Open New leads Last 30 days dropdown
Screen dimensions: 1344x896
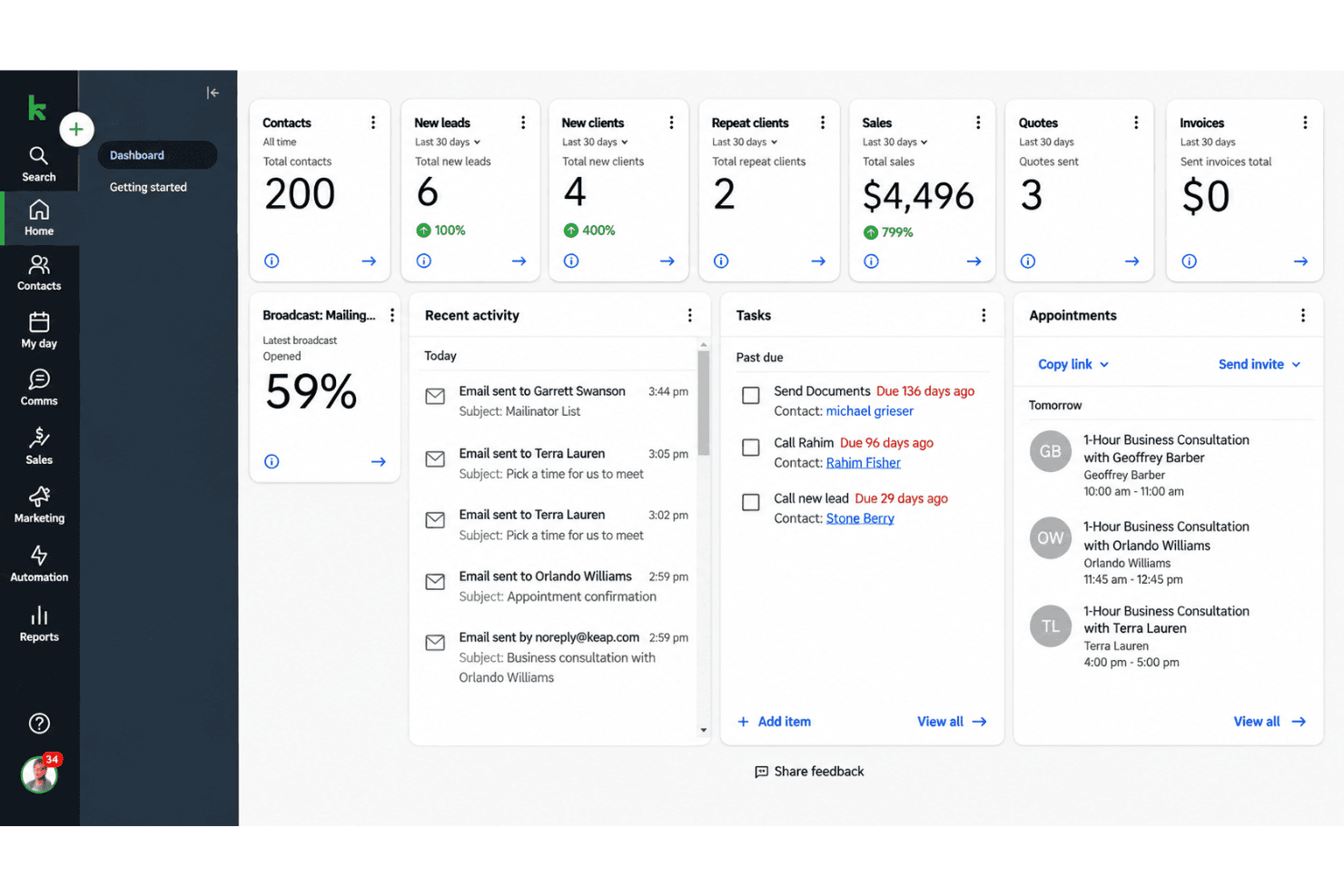pyautogui.click(x=448, y=143)
